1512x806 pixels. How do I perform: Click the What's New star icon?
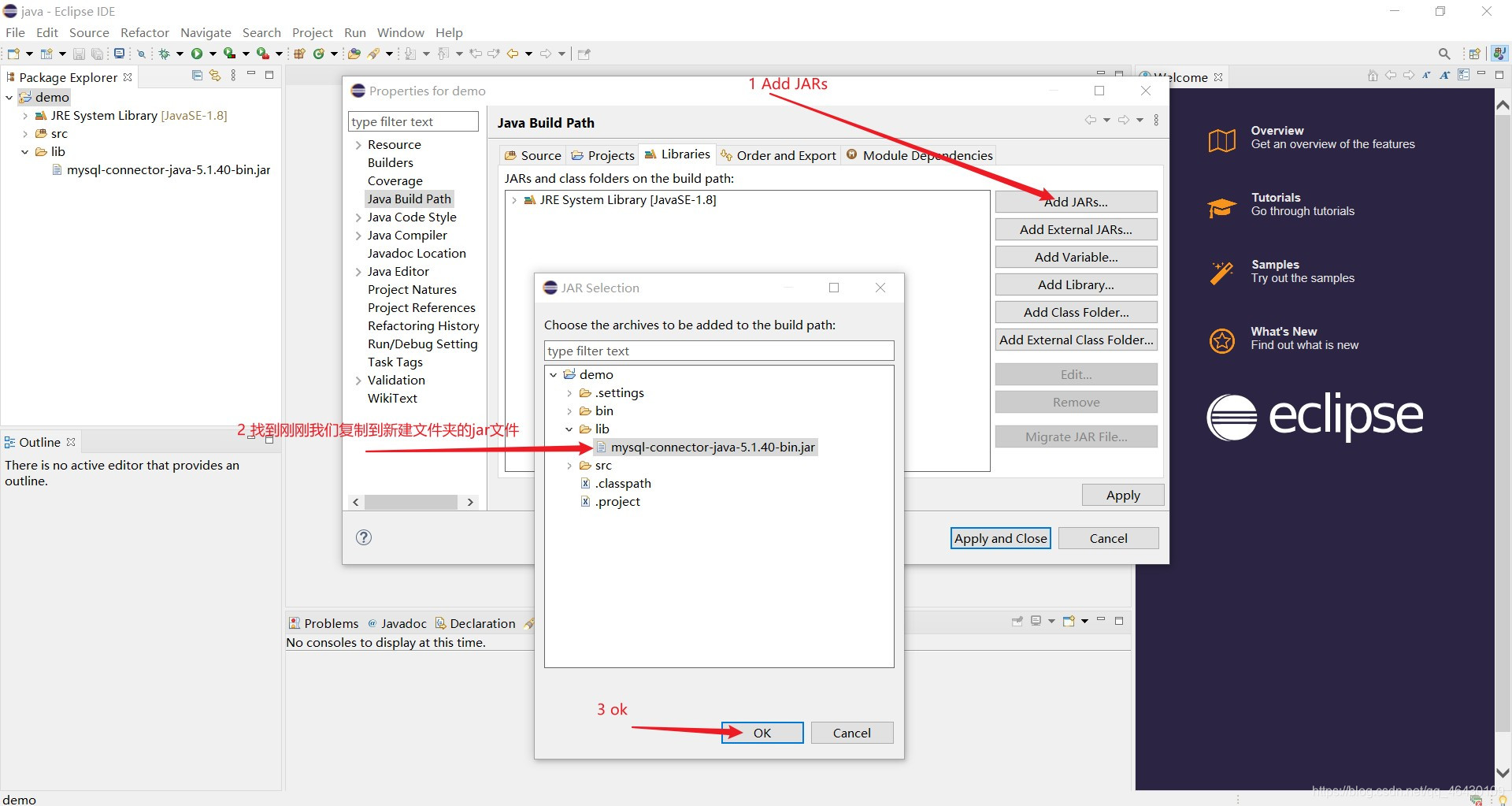click(1222, 341)
